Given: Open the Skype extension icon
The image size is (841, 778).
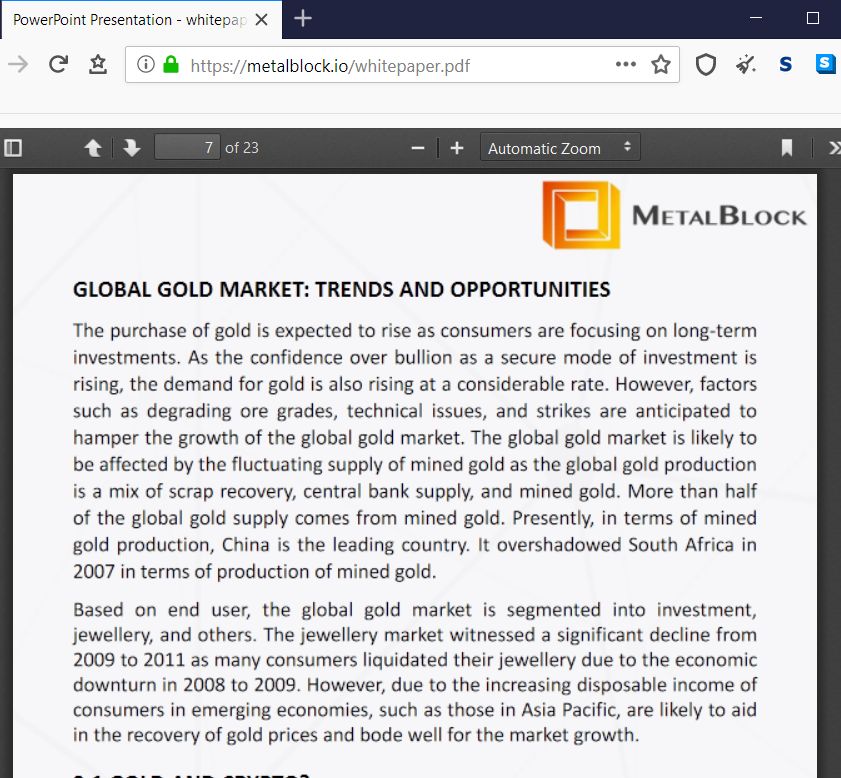Looking at the screenshot, I should [x=825, y=64].
